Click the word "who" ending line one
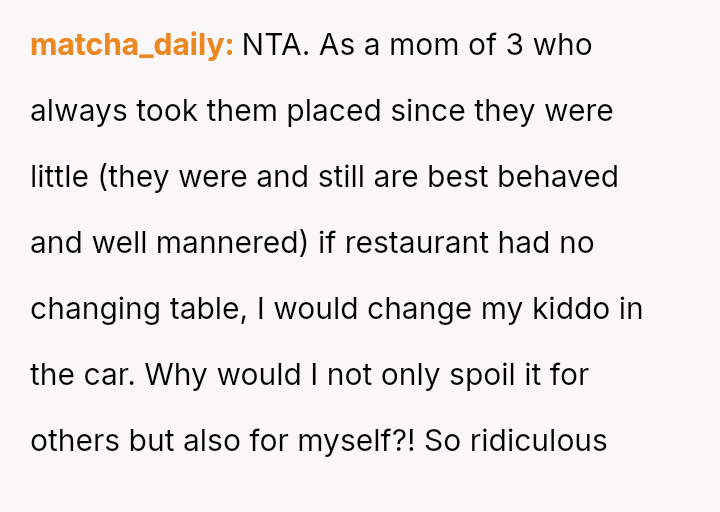Screen dimensions: 720x512 [x=563, y=45]
